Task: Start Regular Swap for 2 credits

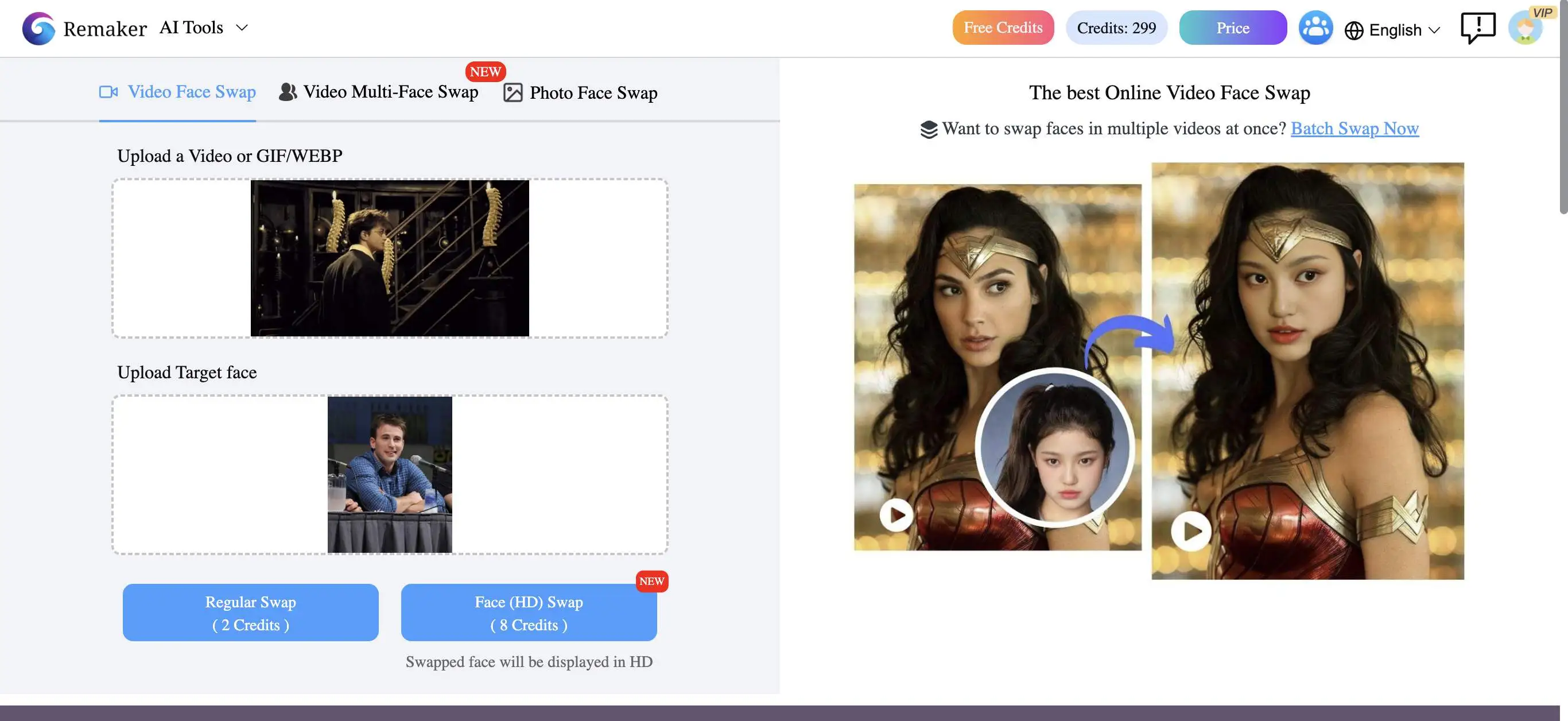Action: pyautogui.click(x=250, y=613)
